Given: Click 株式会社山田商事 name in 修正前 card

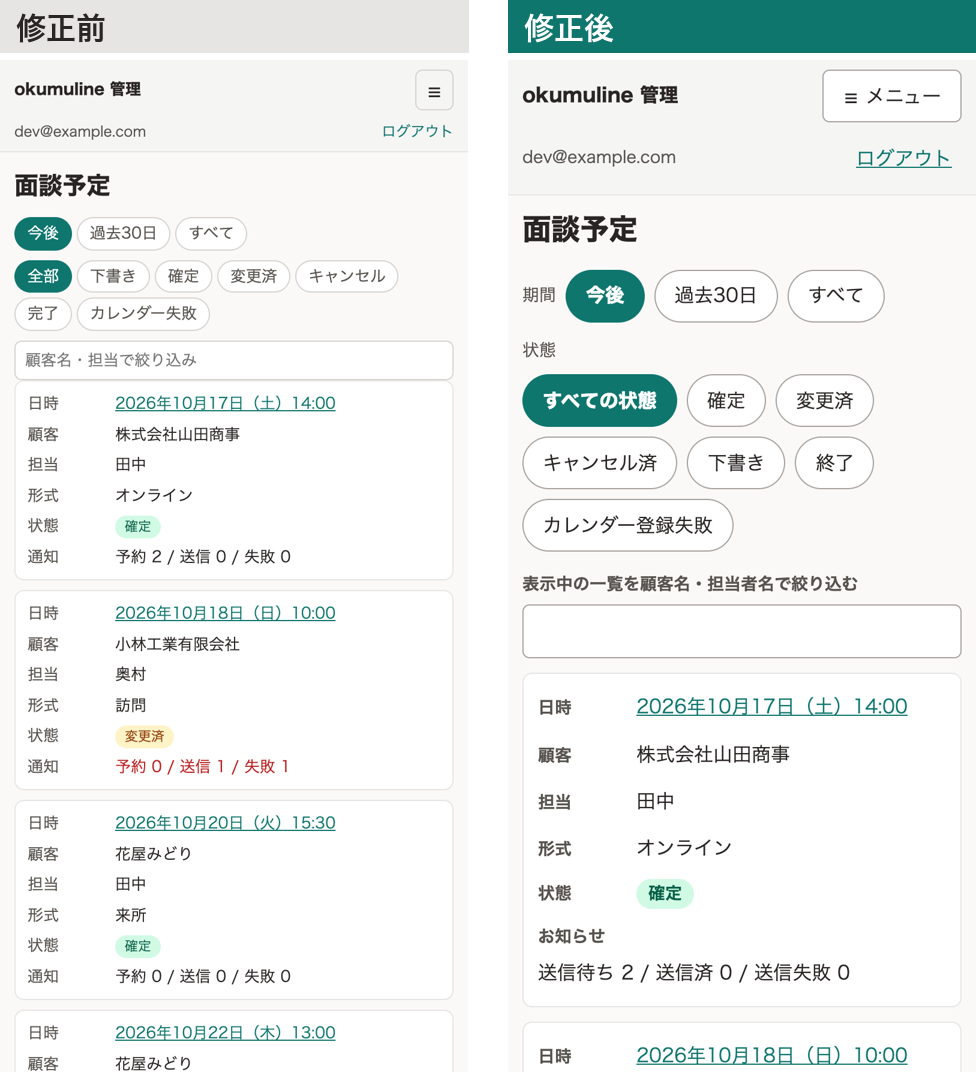Looking at the screenshot, I should 178,434.
